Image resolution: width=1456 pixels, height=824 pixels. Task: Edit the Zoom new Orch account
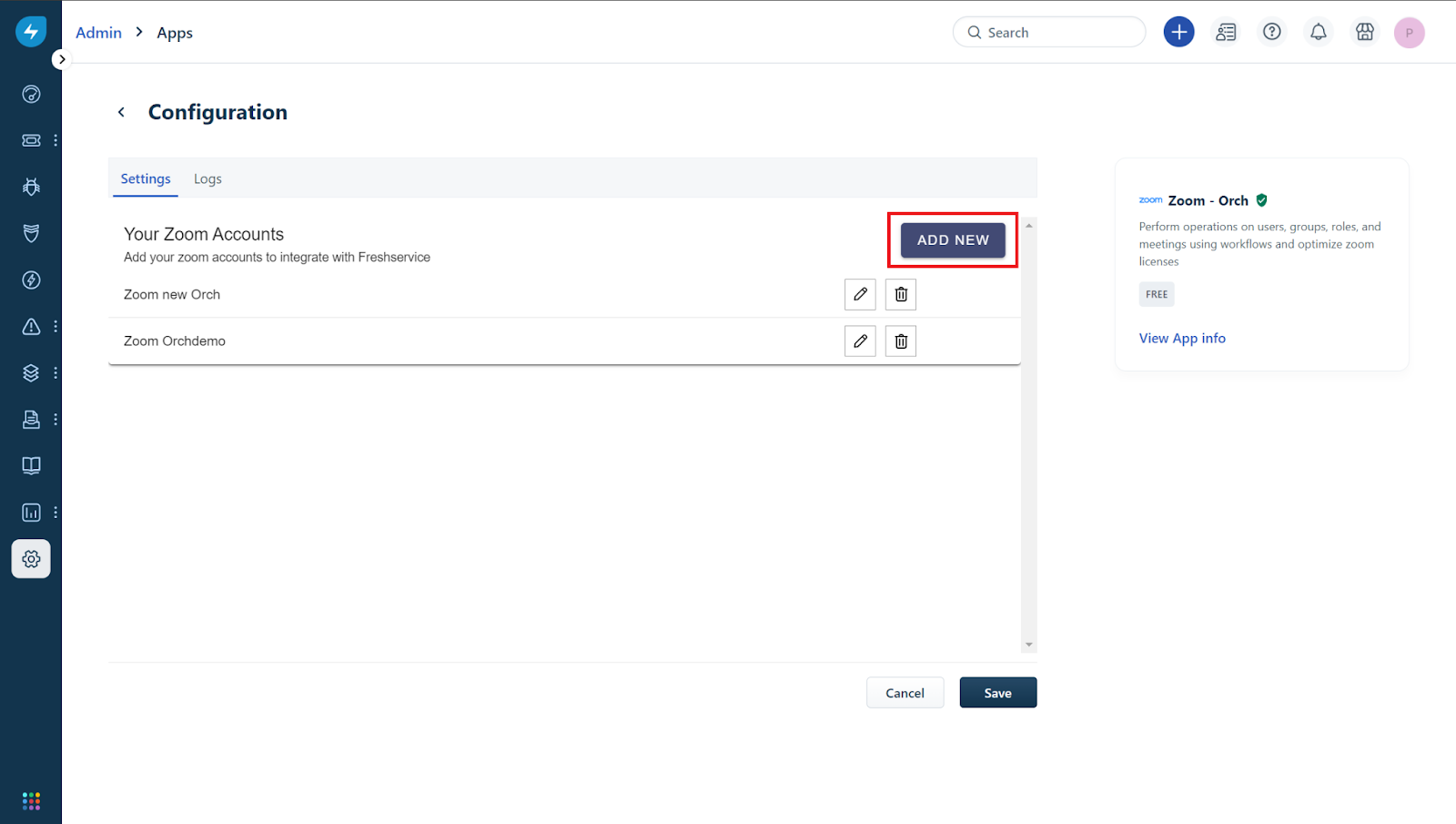pos(860,294)
